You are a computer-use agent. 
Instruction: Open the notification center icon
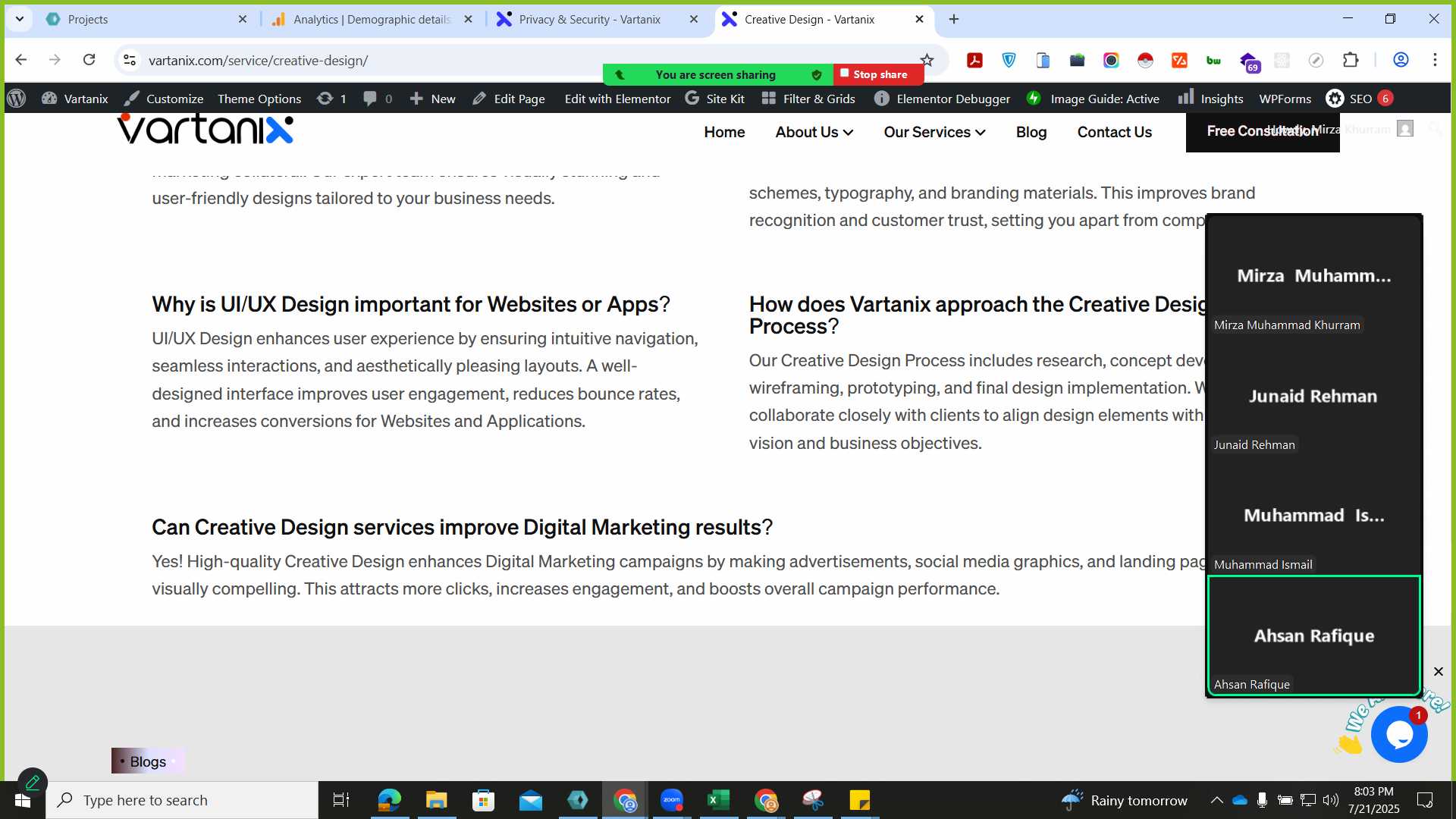tap(1425, 800)
